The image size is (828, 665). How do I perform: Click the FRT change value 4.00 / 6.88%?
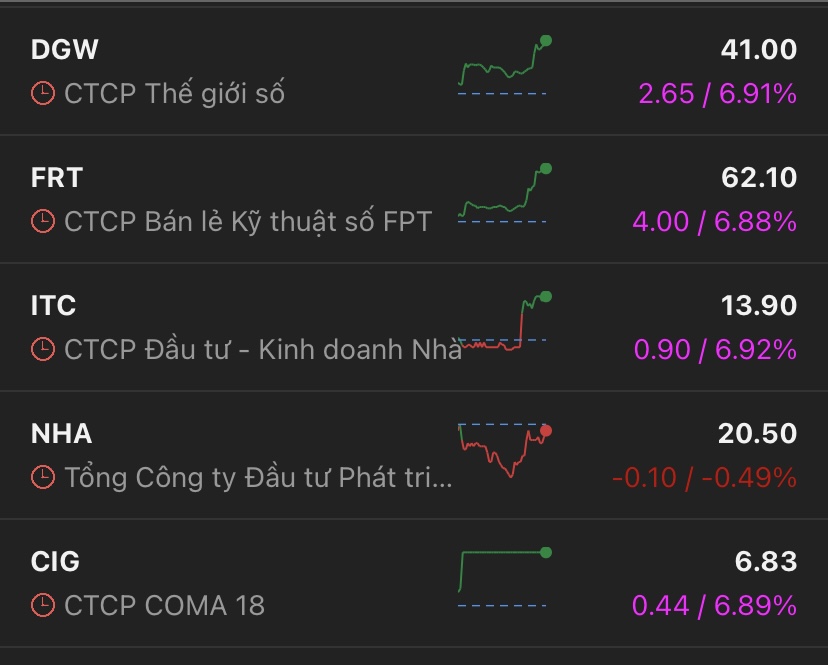[x=714, y=221]
